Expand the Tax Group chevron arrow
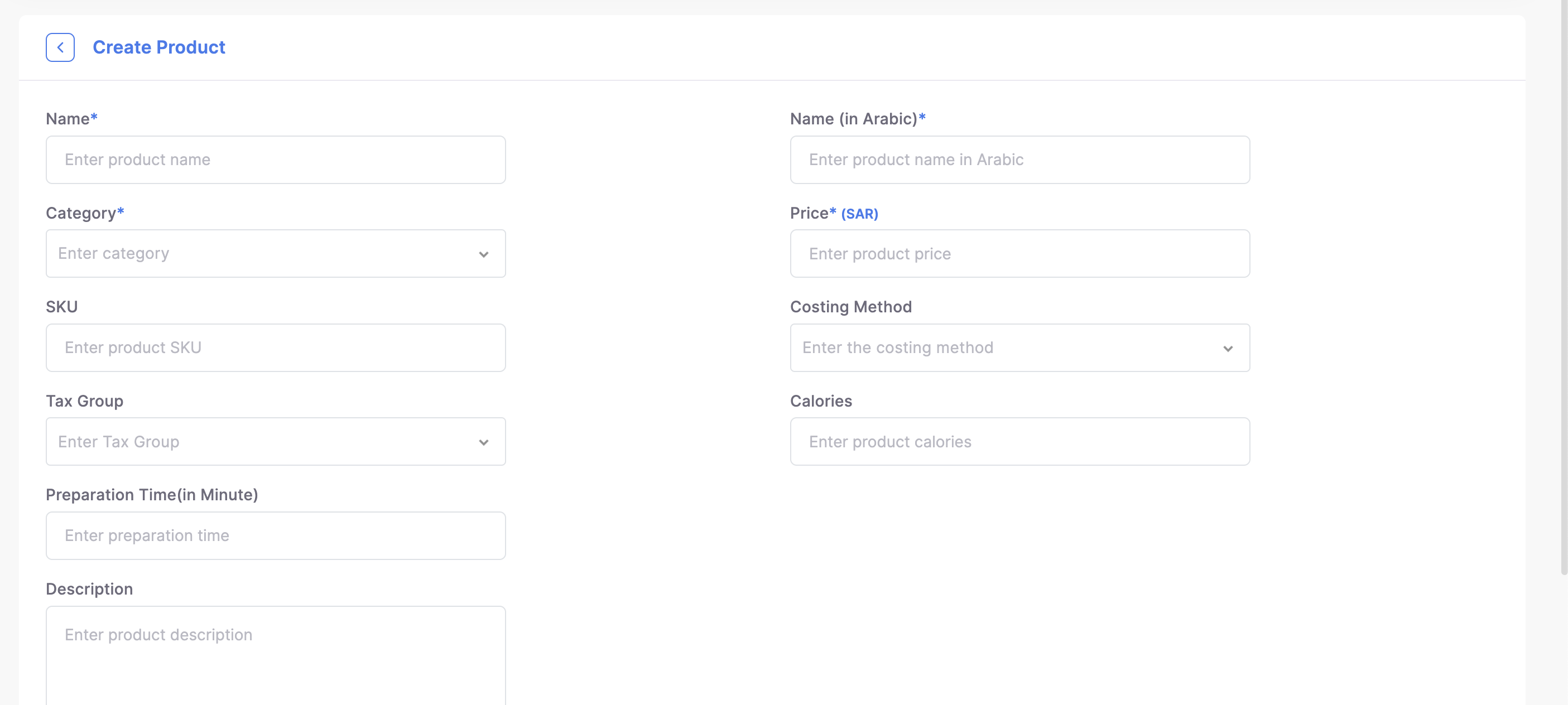Screen dimensions: 1568x705 coord(483,442)
